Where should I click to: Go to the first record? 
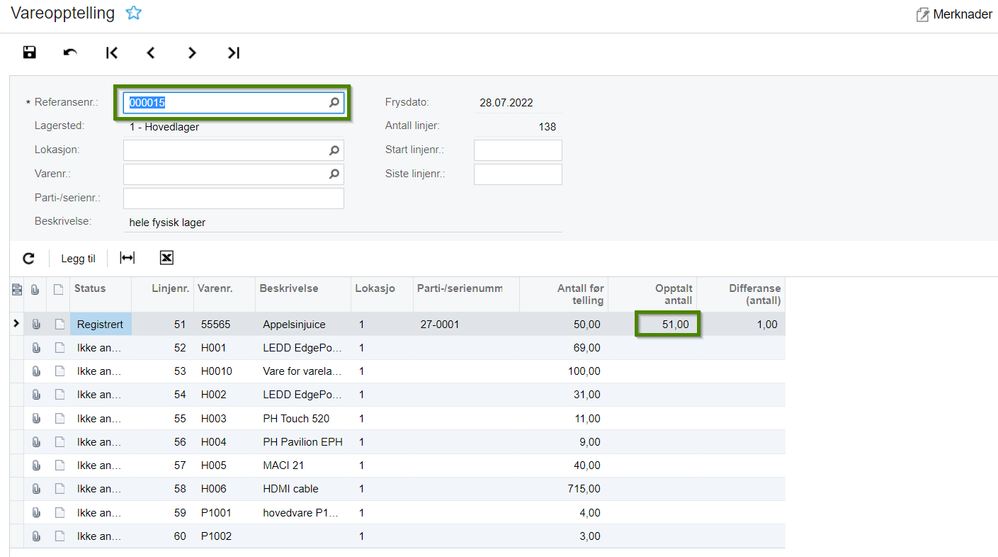111,53
